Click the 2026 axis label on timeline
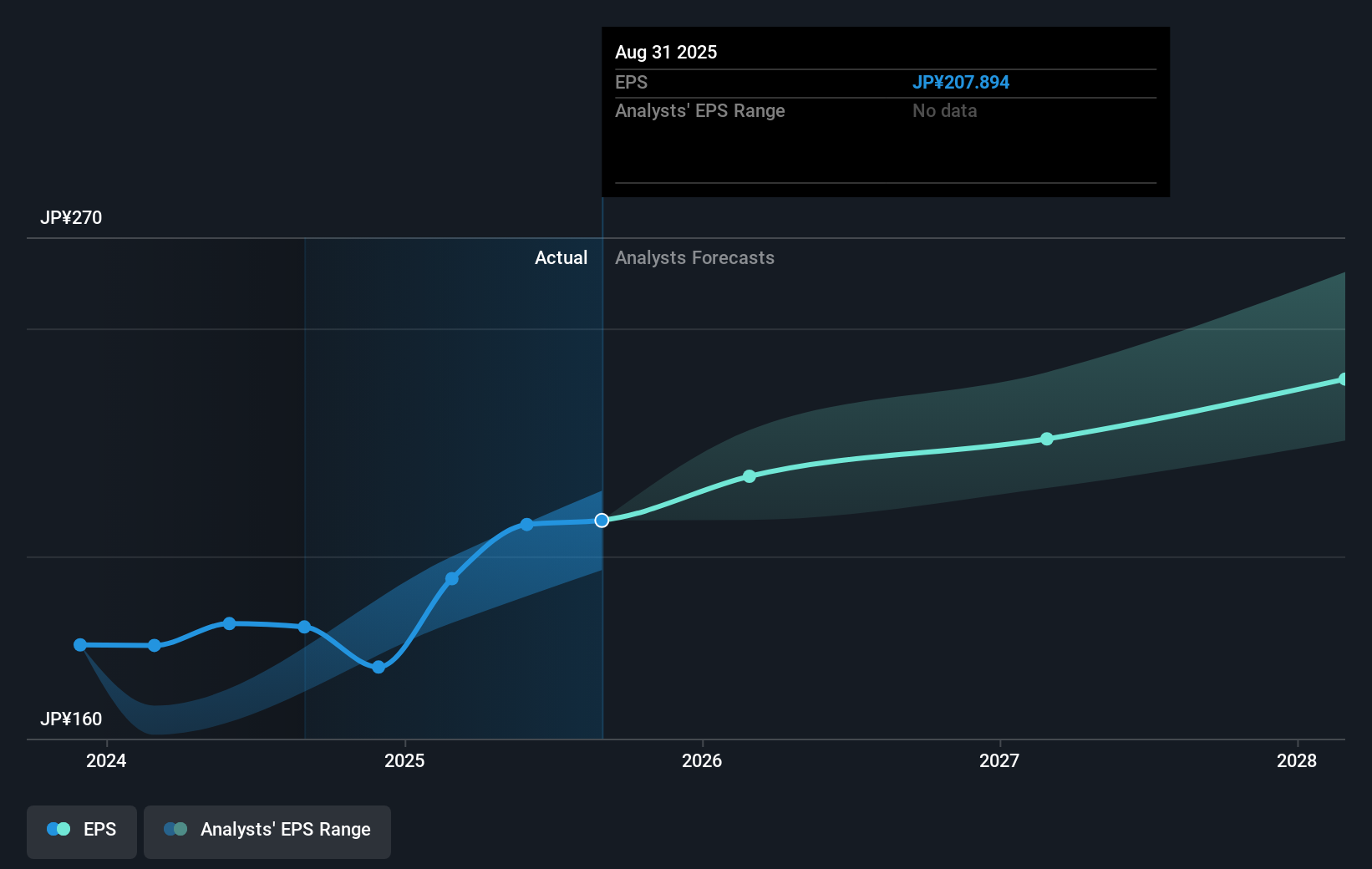The height and width of the screenshot is (869, 1372). (703, 760)
